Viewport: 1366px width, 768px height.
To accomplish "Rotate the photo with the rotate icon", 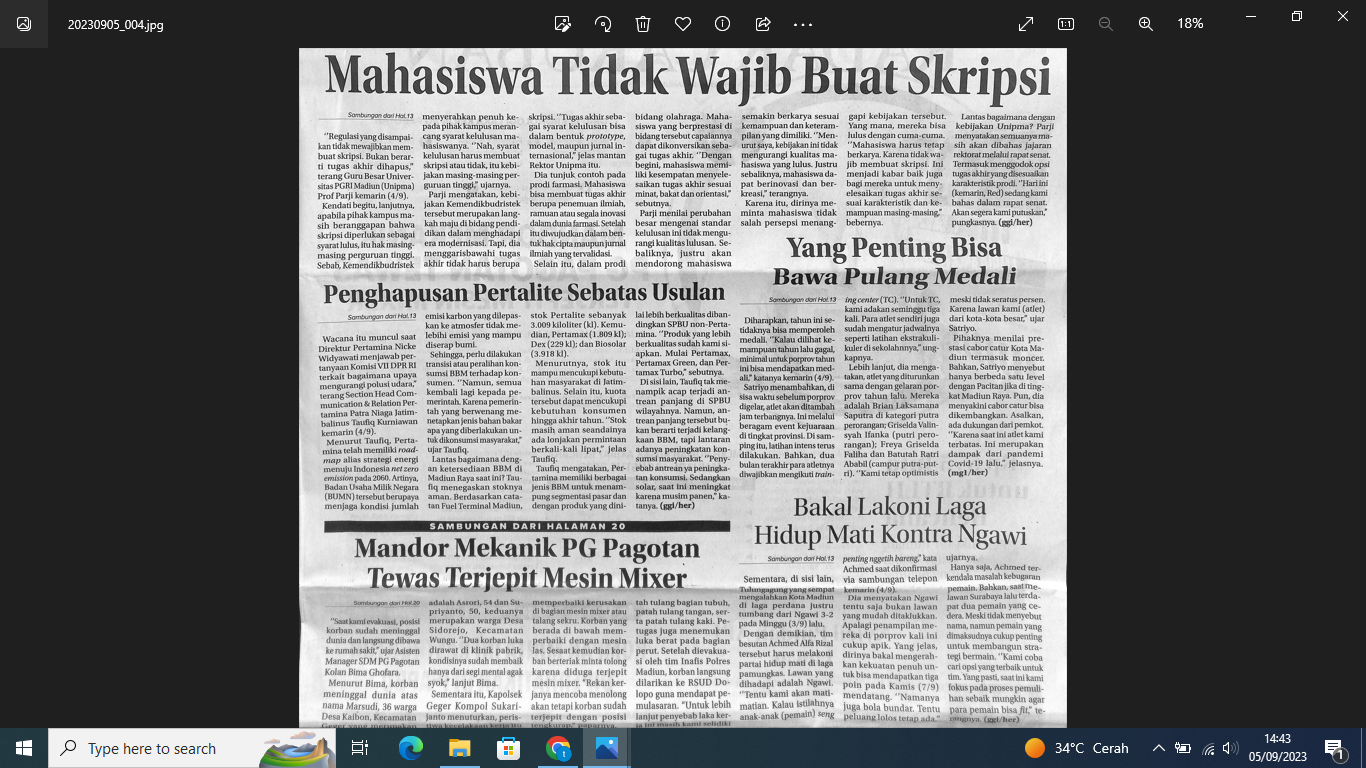I will pos(603,24).
